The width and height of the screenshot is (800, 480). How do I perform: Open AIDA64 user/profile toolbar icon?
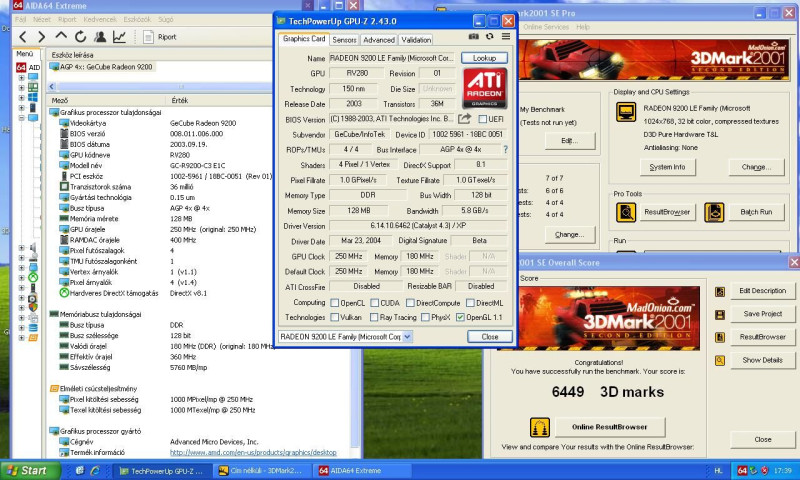(100, 37)
